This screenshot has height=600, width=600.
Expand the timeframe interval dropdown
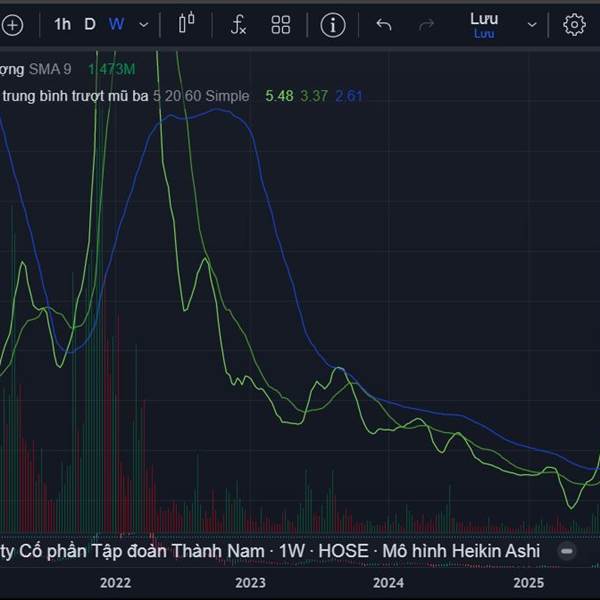coord(144,25)
